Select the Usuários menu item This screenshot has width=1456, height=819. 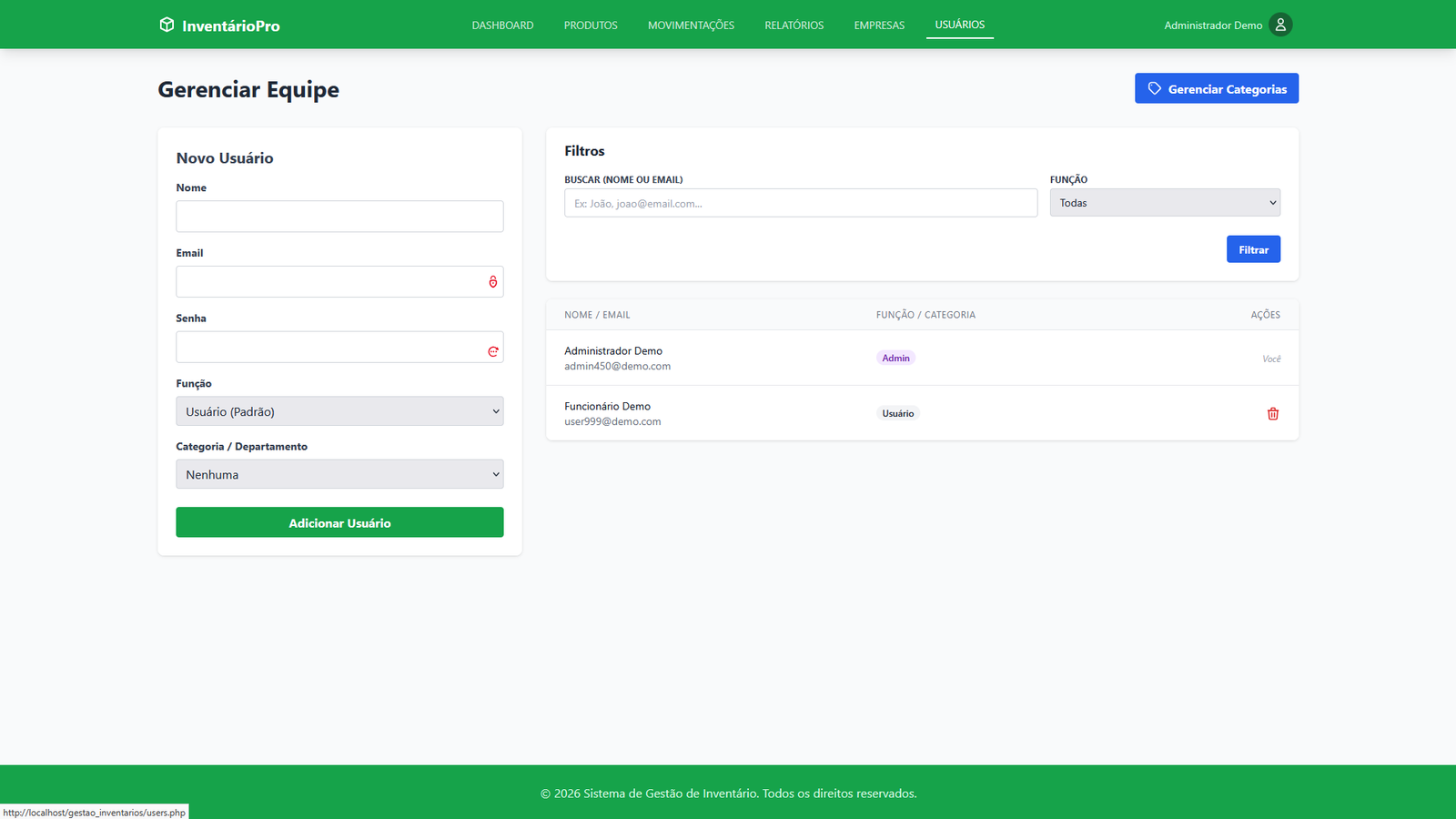tap(959, 25)
